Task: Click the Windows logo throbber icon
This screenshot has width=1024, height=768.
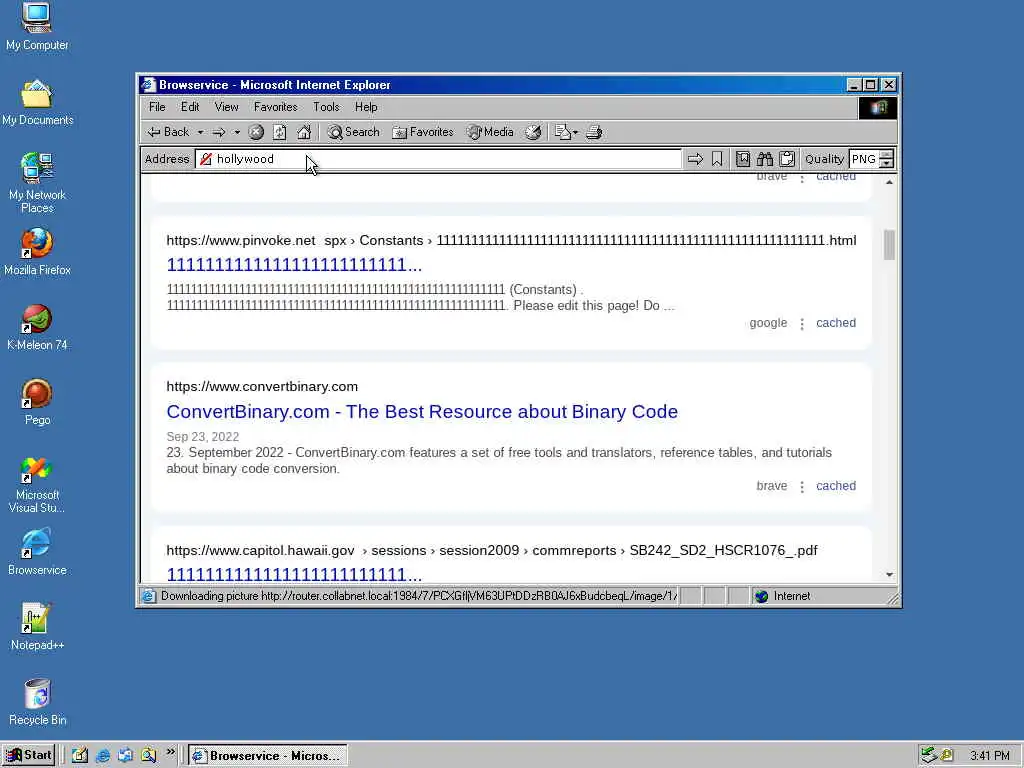Action: pyautogui.click(x=878, y=108)
